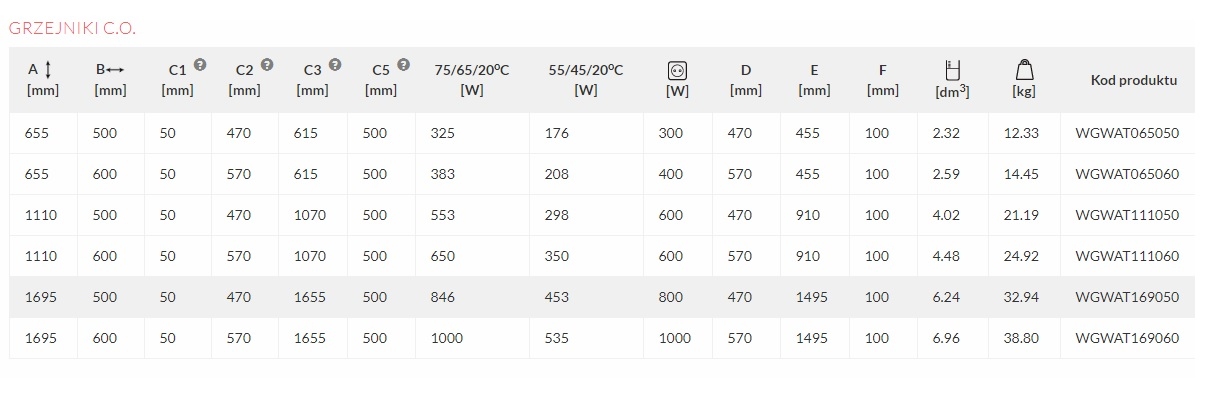The width and height of the screenshot is (1205, 401).
Task: Click the help icon next to C5
Action: 403,65
